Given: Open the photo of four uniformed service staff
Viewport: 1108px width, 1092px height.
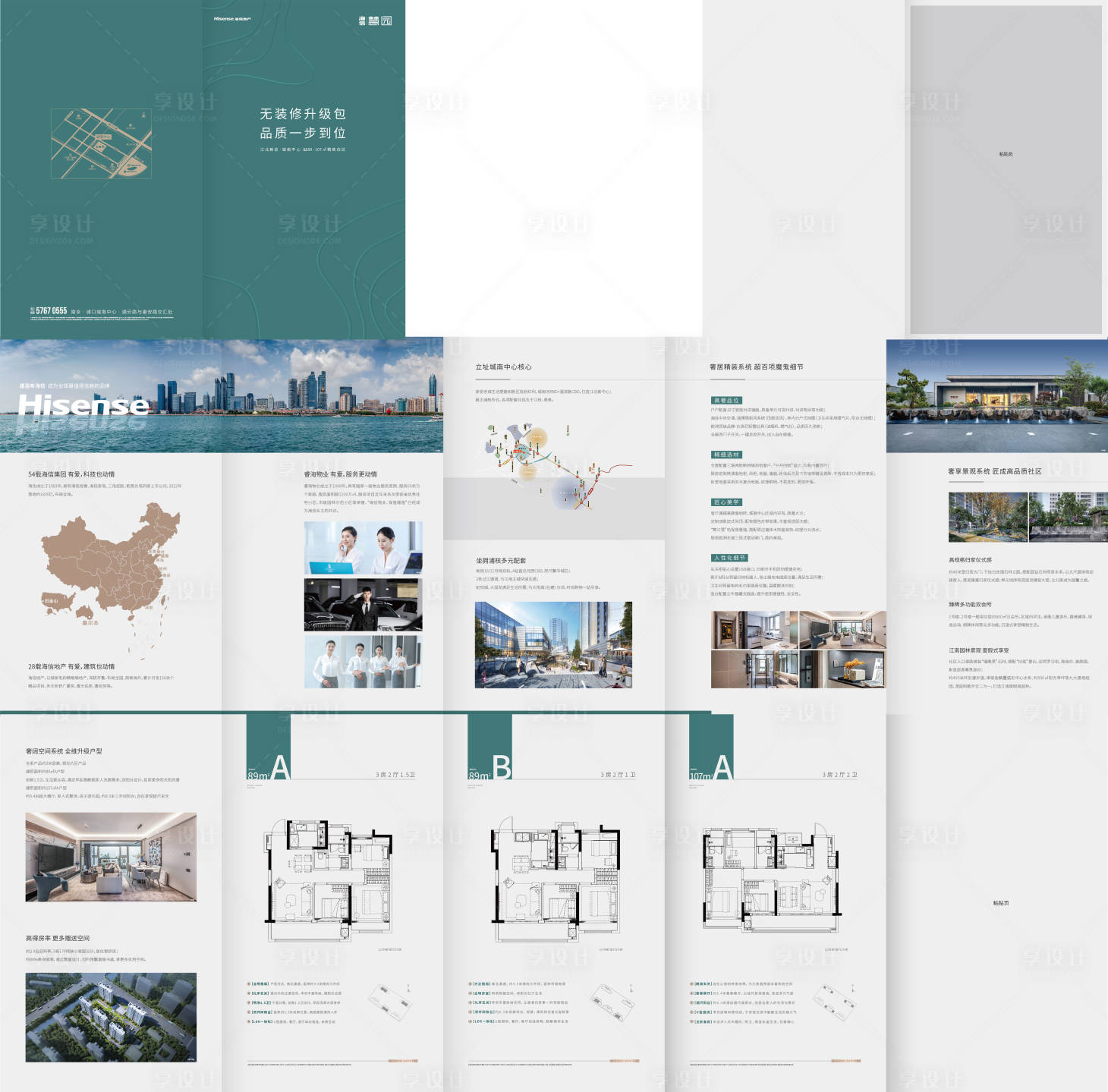Looking at the screenshot, I should tap(363, 662).
